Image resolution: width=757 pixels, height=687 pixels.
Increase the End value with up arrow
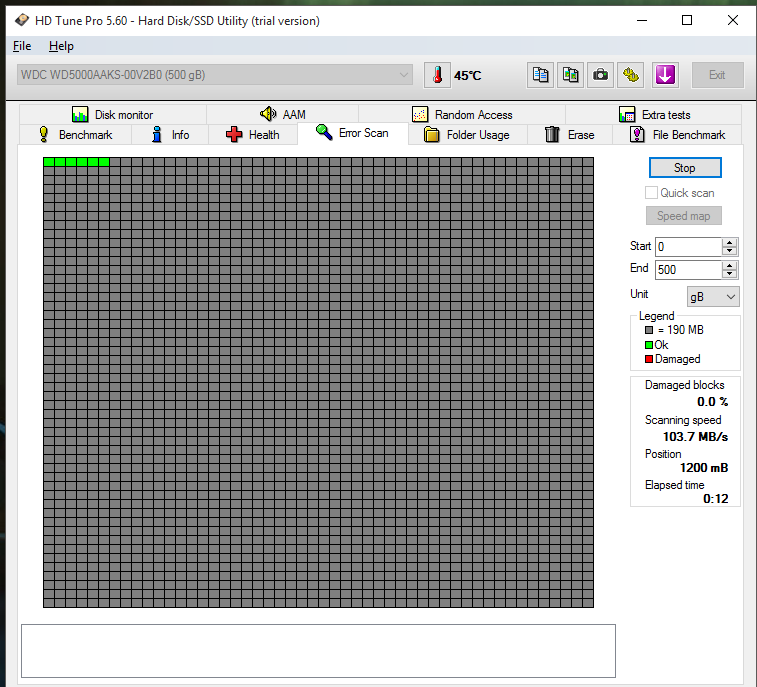[730, 265]
